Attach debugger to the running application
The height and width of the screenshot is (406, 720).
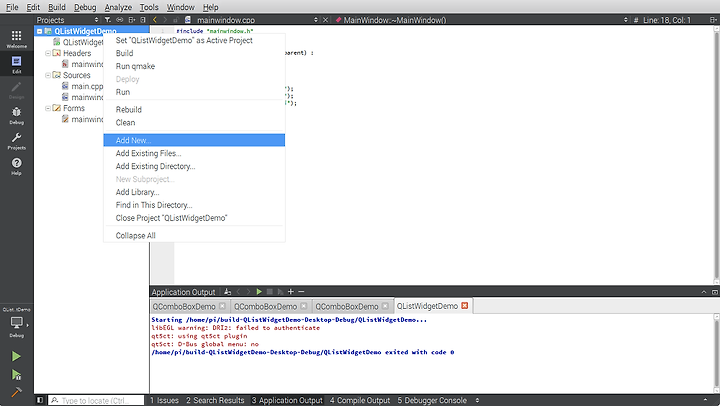(280, 292)
